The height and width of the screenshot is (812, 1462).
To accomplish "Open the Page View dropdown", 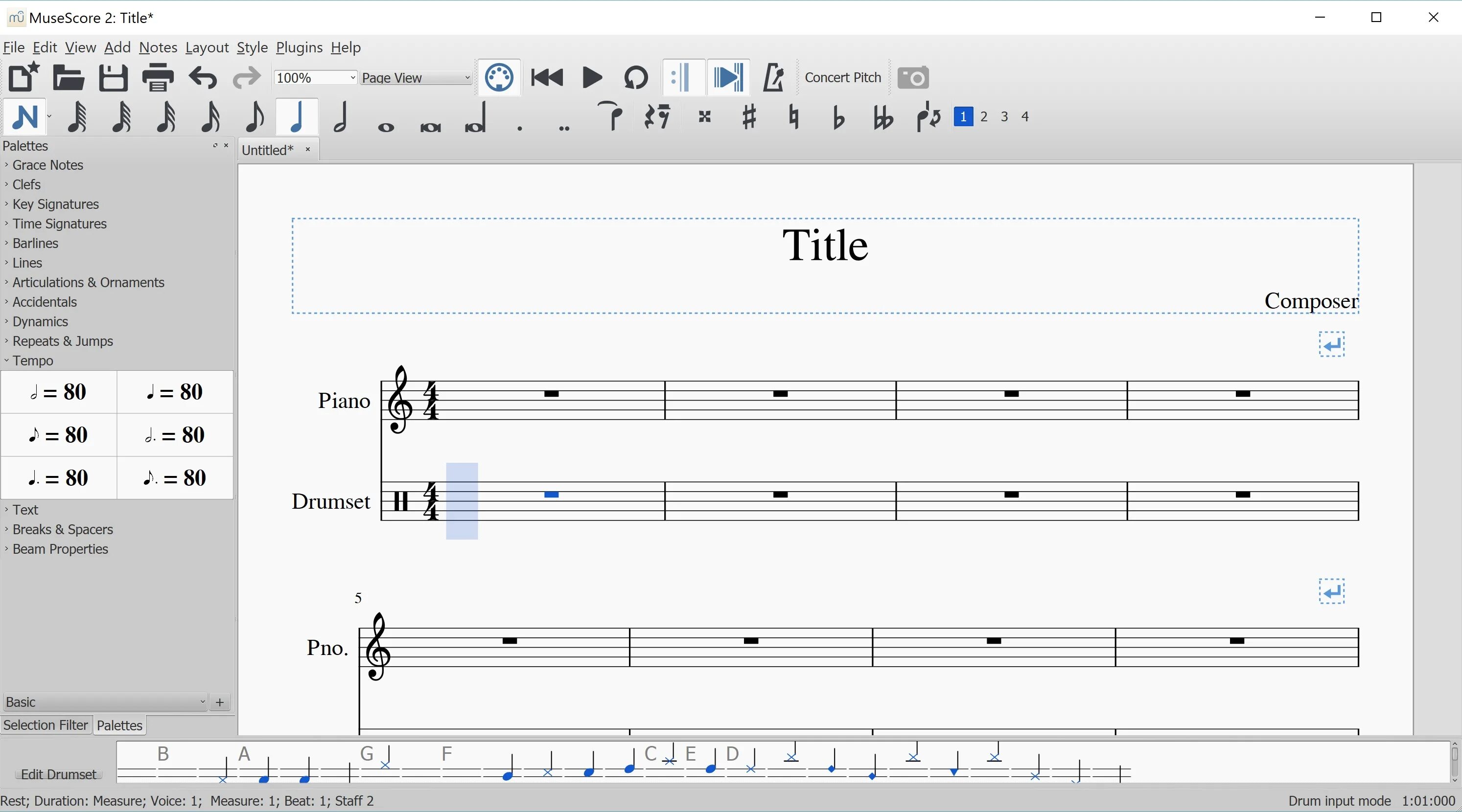I will [x=416, y=78].
